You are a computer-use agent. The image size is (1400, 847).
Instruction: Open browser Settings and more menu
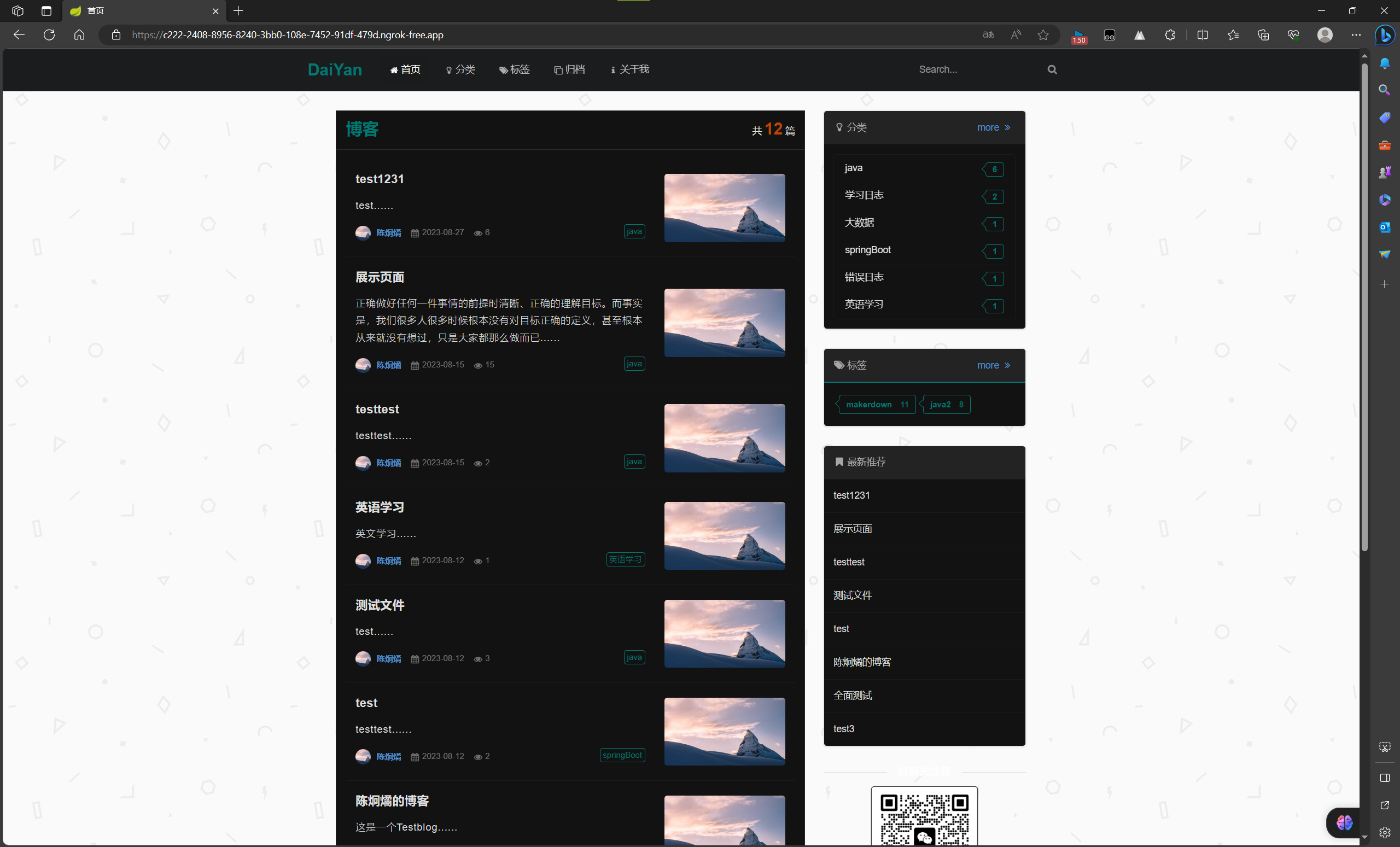(1356, 34)
